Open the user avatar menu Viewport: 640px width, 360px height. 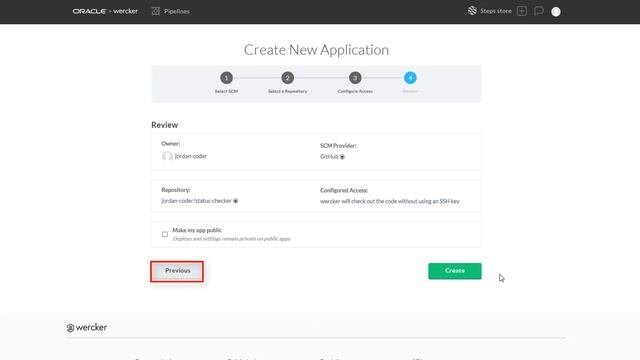pyautogui.click(x=556, y=12)
